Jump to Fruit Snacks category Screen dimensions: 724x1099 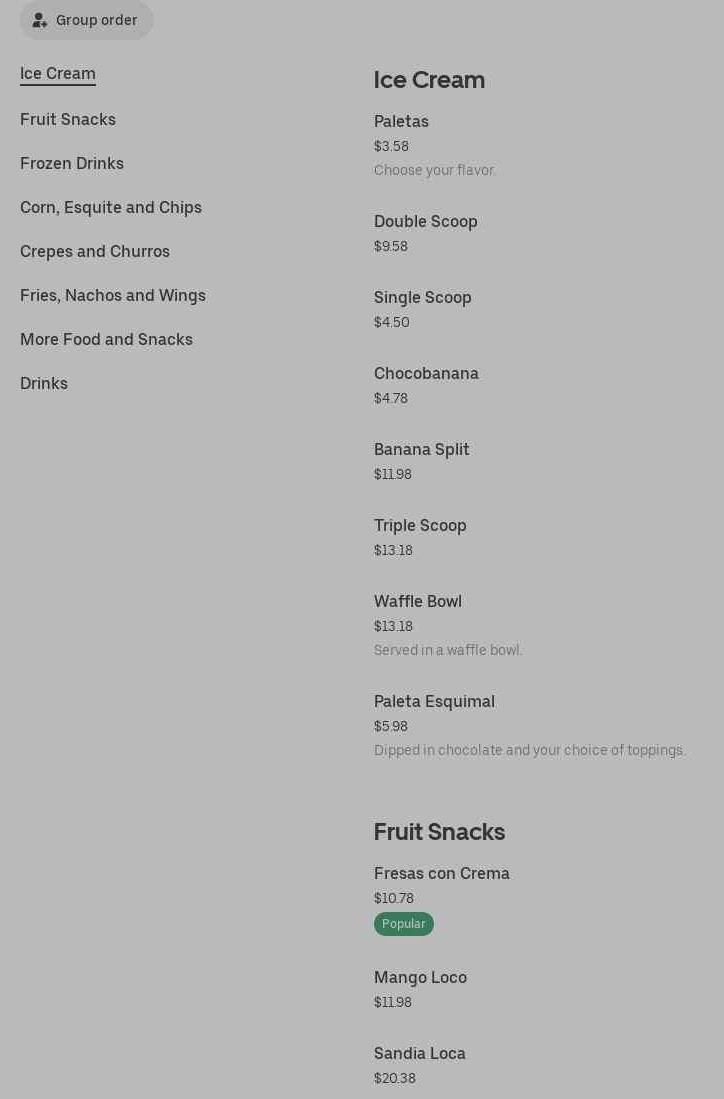68,119
